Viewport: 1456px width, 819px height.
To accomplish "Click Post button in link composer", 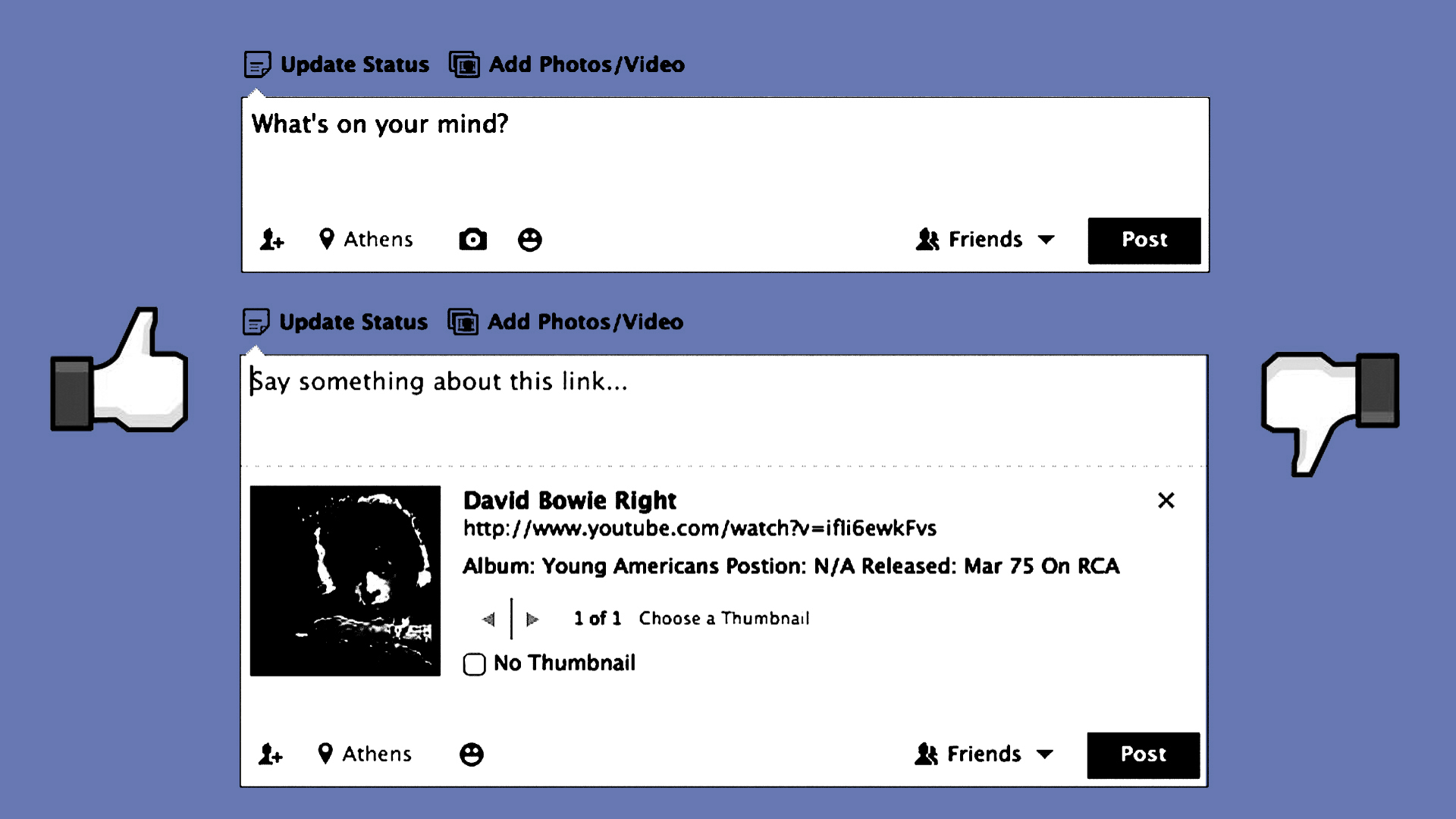I will [1143, 755].
